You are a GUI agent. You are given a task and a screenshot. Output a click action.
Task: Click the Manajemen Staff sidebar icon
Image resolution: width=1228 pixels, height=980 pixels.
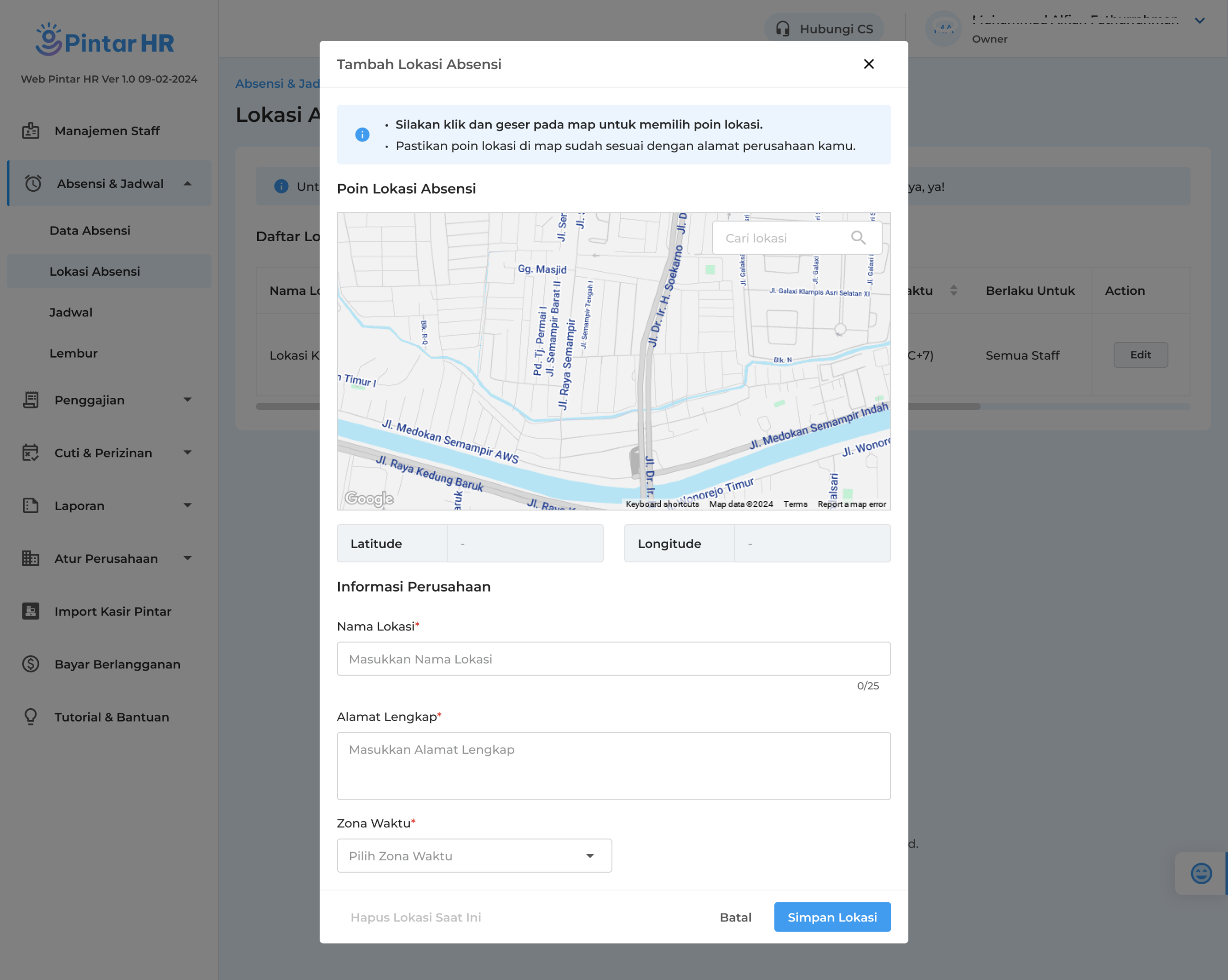pyautogui.click(x=31, y=131)
